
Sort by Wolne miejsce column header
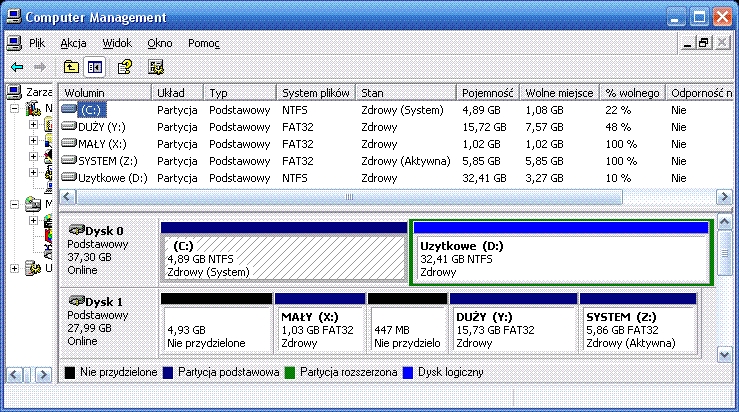click(x=559, y=93)
